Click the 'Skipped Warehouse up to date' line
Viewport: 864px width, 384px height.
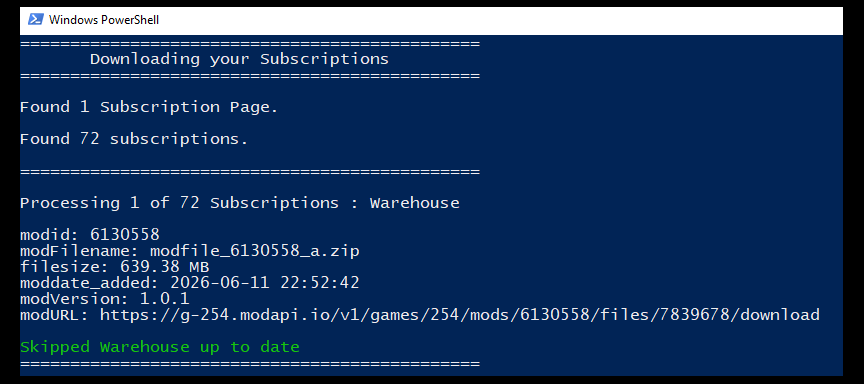tap(160, 347)
